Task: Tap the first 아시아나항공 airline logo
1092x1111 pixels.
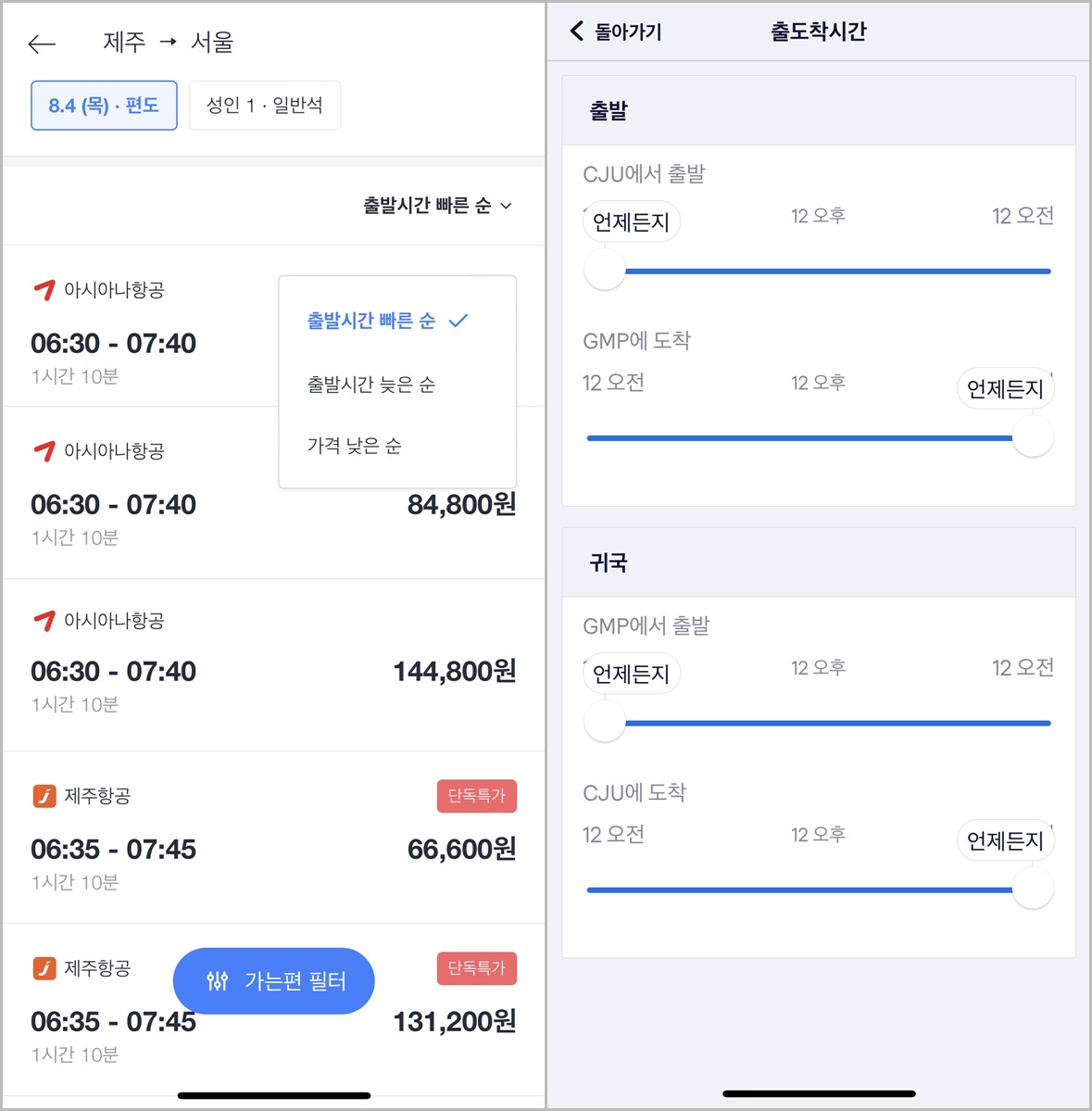Action: point(44,289)
